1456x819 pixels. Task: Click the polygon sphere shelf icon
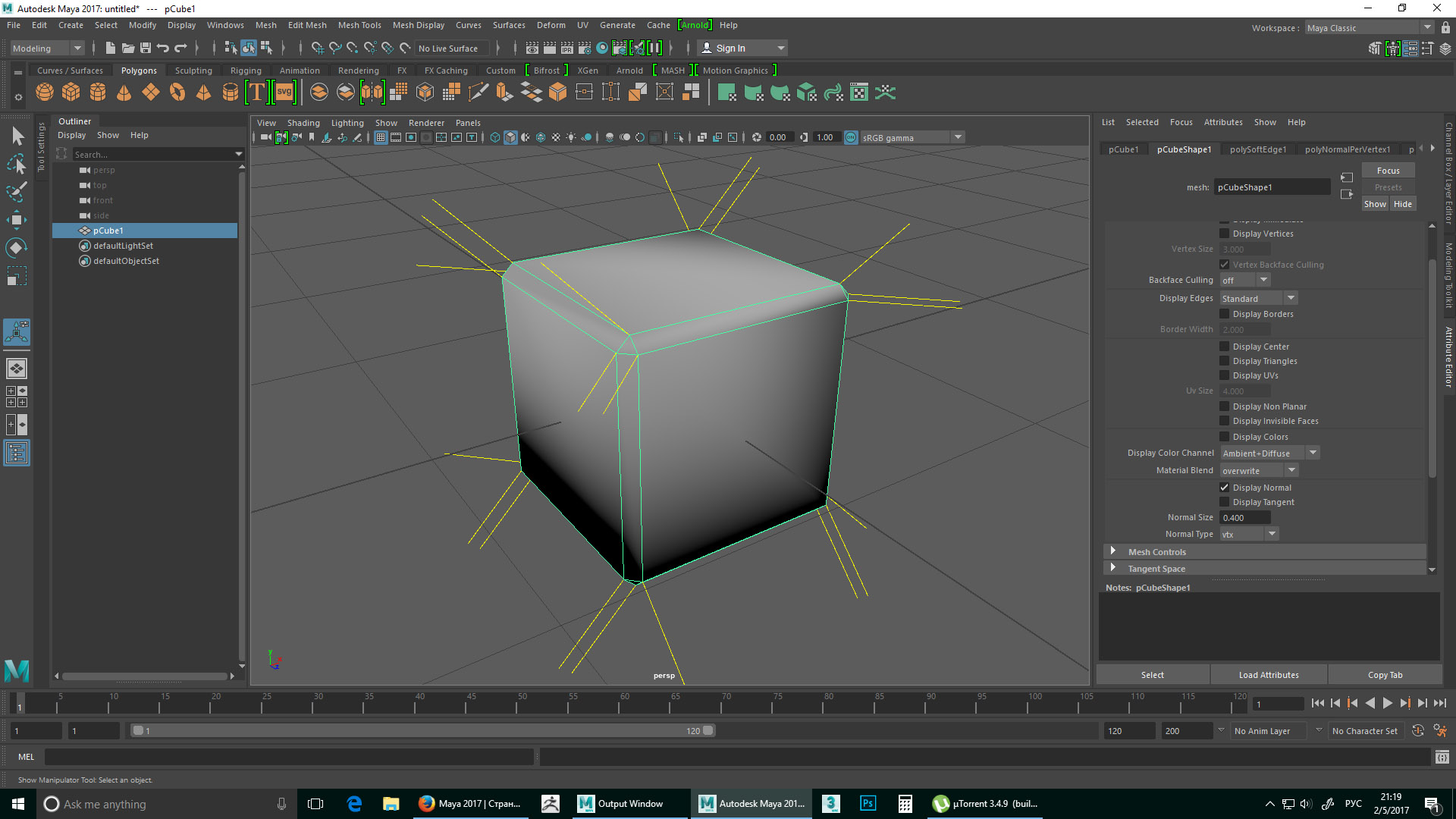tap(45, 93)
